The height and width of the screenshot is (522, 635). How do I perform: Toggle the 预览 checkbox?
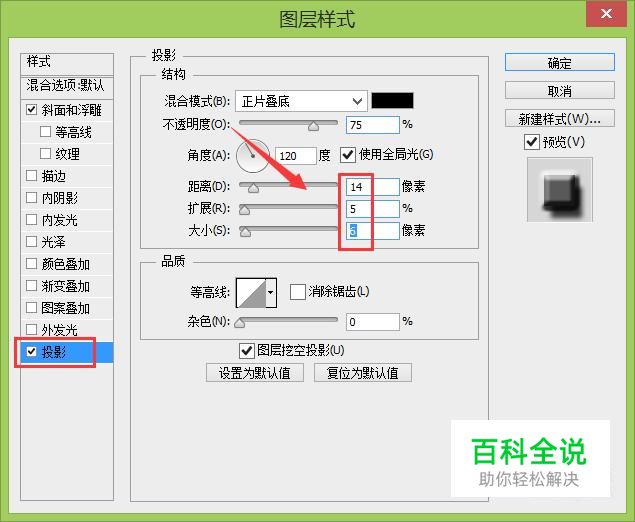pyautogui.click(x=532, y=142)
